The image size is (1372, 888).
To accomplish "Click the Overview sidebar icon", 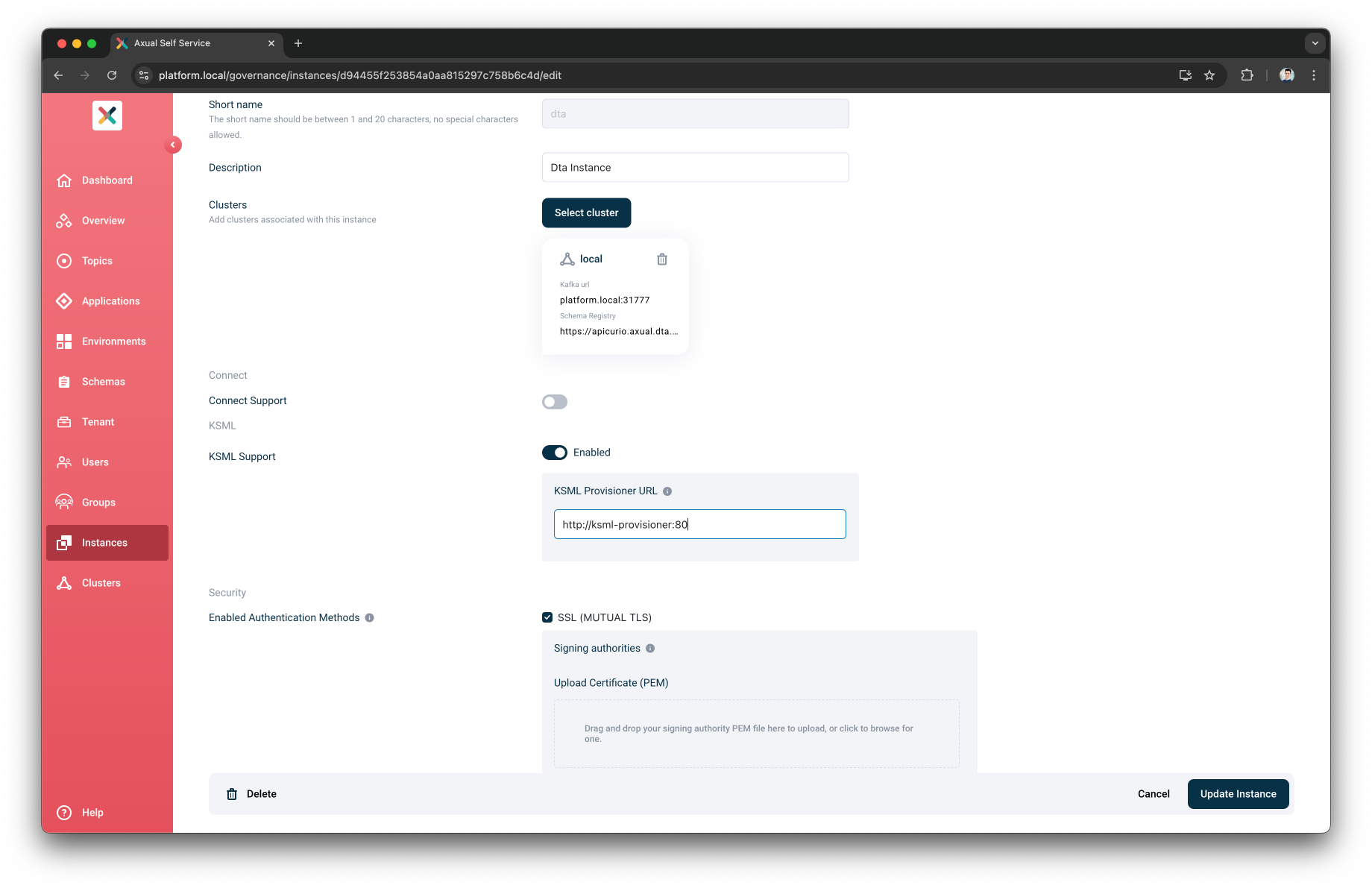I will [64, 221].
